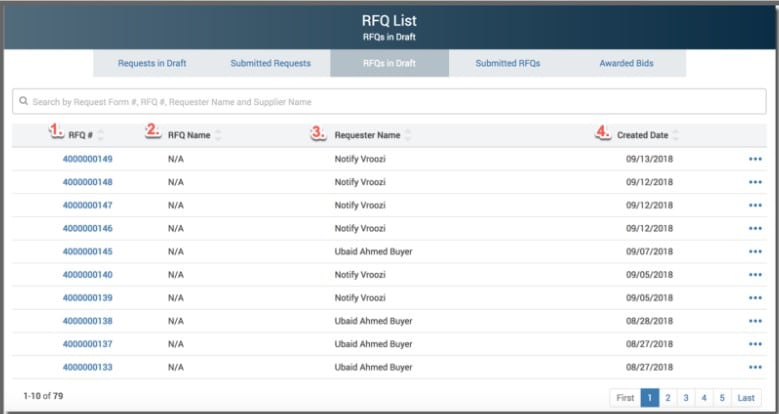Image resolution: width=779 pixels, height=414 pixels.
Task: Sort the list by Created Date arrows
Action: pyautogui.click(x=676, y=135)
